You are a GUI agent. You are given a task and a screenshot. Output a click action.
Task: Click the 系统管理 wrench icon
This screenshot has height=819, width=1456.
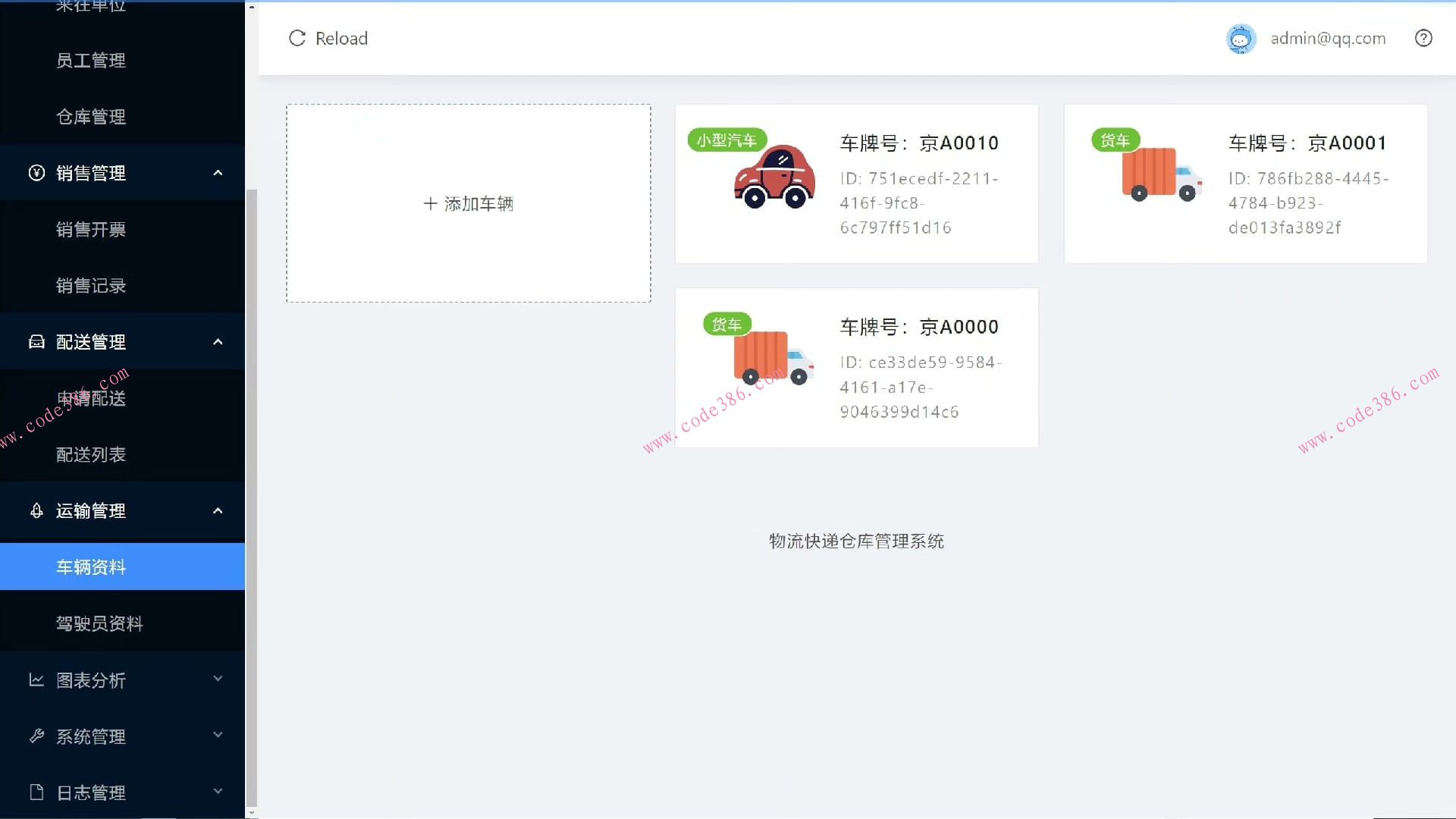tap(36, 736)
